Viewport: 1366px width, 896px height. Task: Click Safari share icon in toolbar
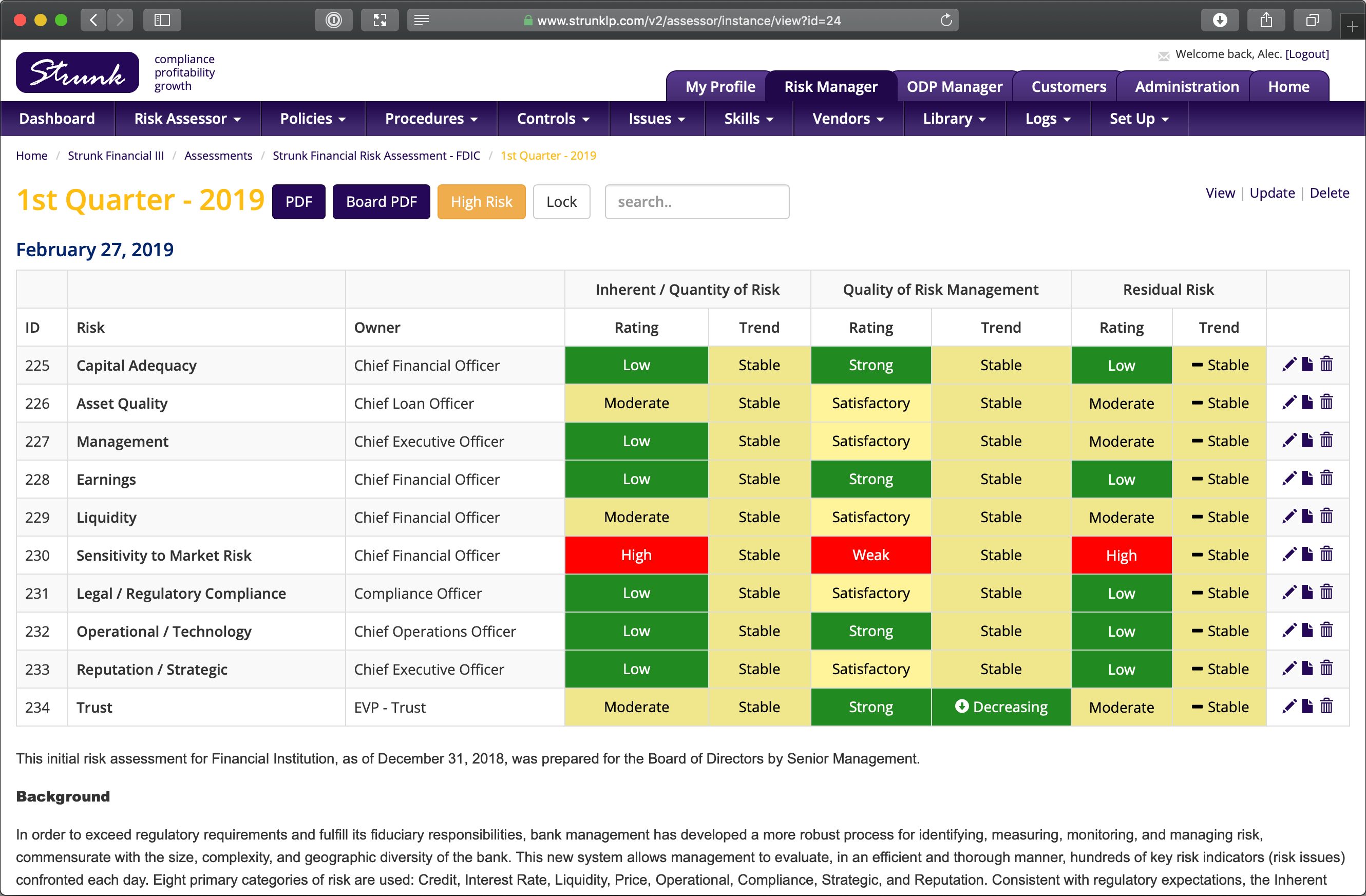click(x=1266, y=20)
